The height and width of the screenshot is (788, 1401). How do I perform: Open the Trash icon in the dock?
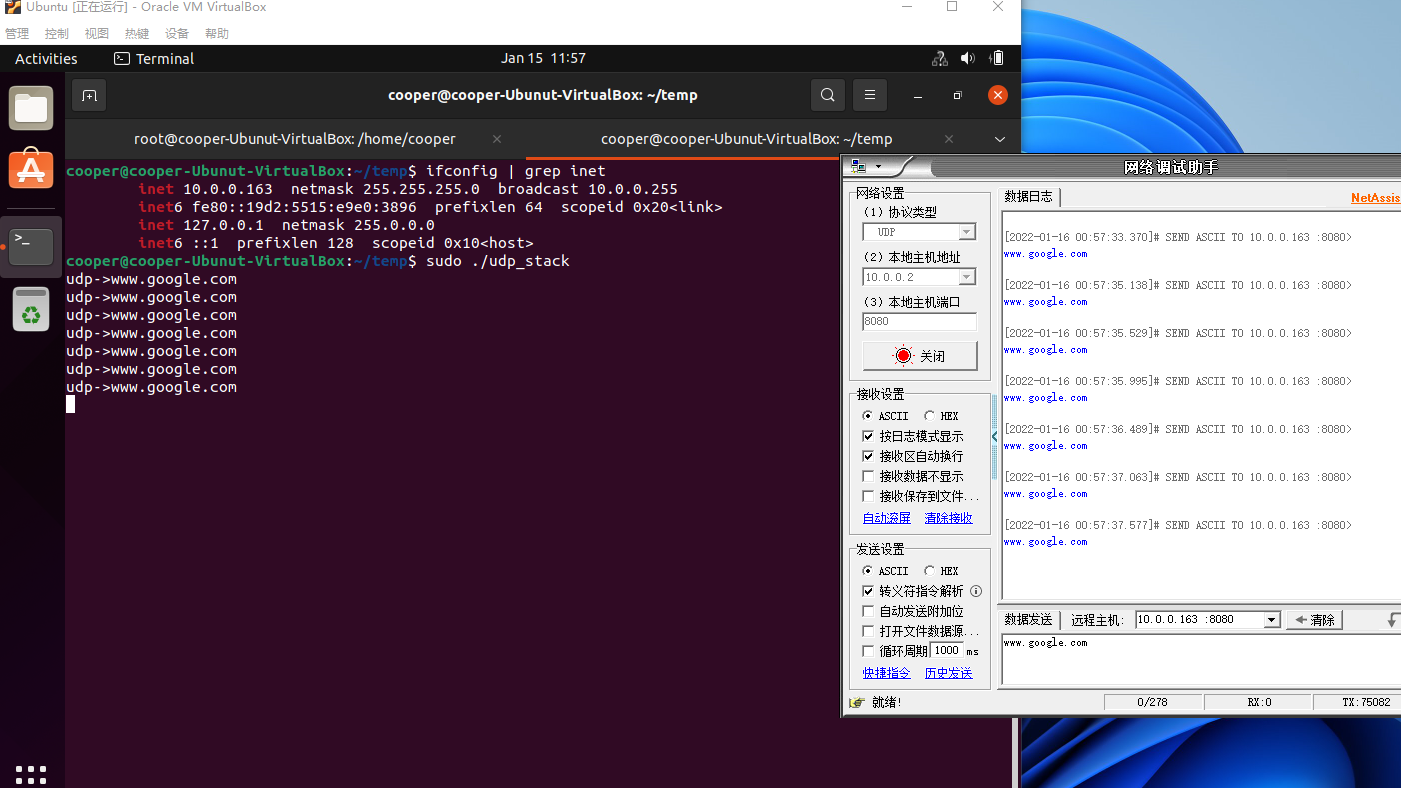(x=31, y=309)
